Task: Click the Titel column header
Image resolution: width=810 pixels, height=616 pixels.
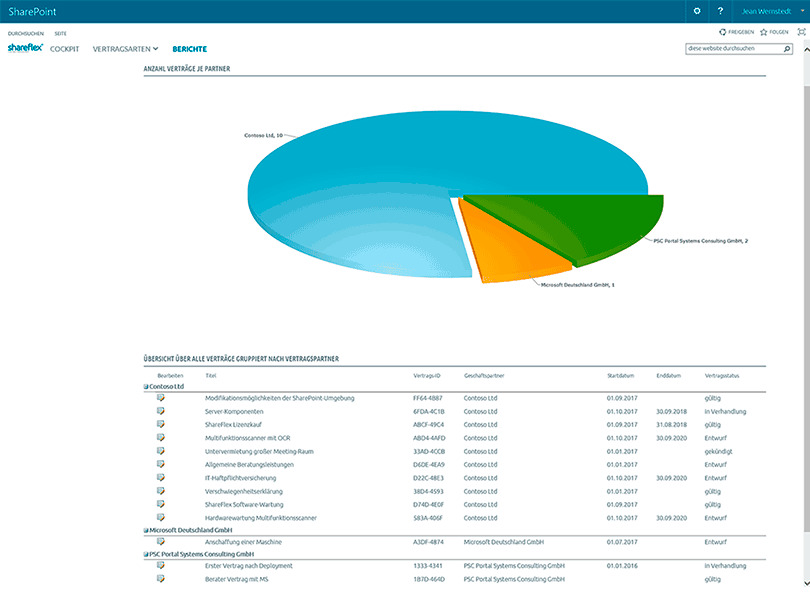Action: [x=211, y=375]
